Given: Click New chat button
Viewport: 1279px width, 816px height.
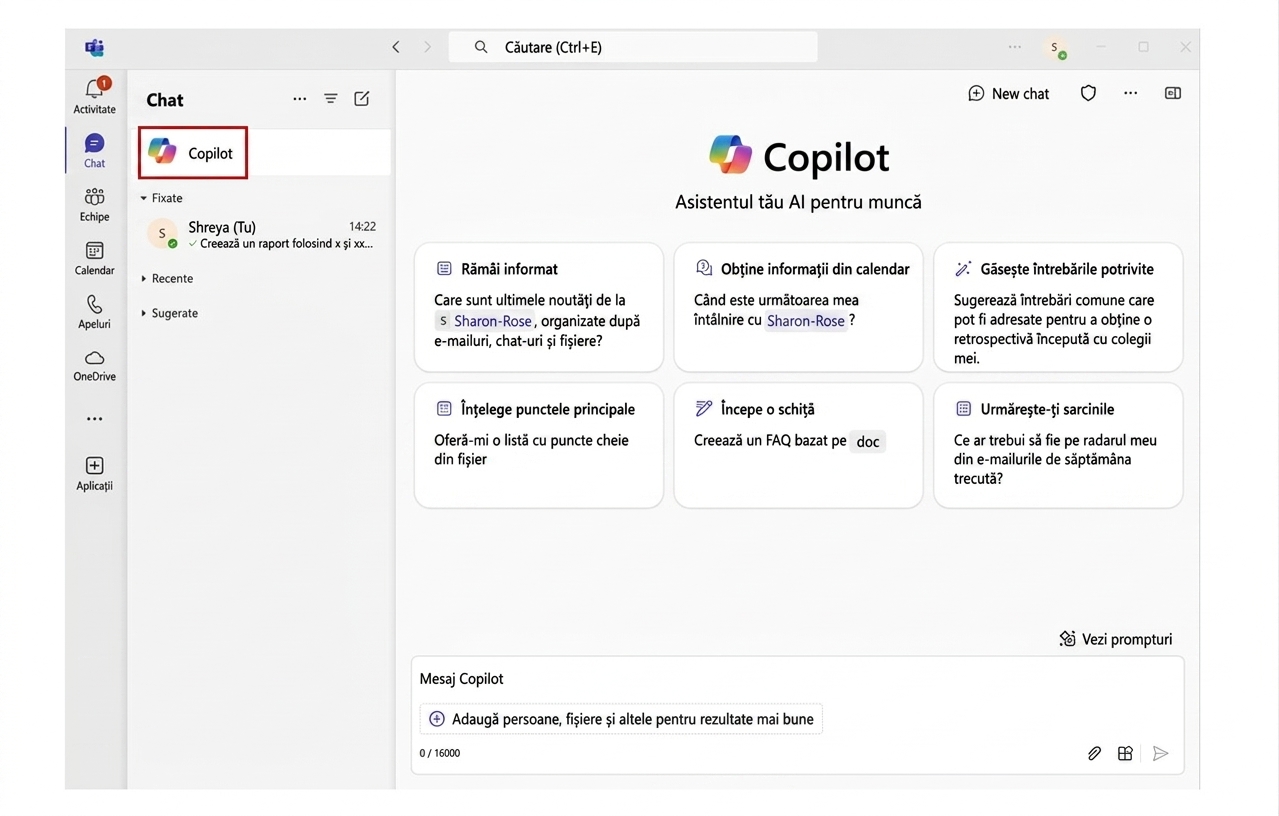Looking at the screenshot, I should click(1009, 93).
